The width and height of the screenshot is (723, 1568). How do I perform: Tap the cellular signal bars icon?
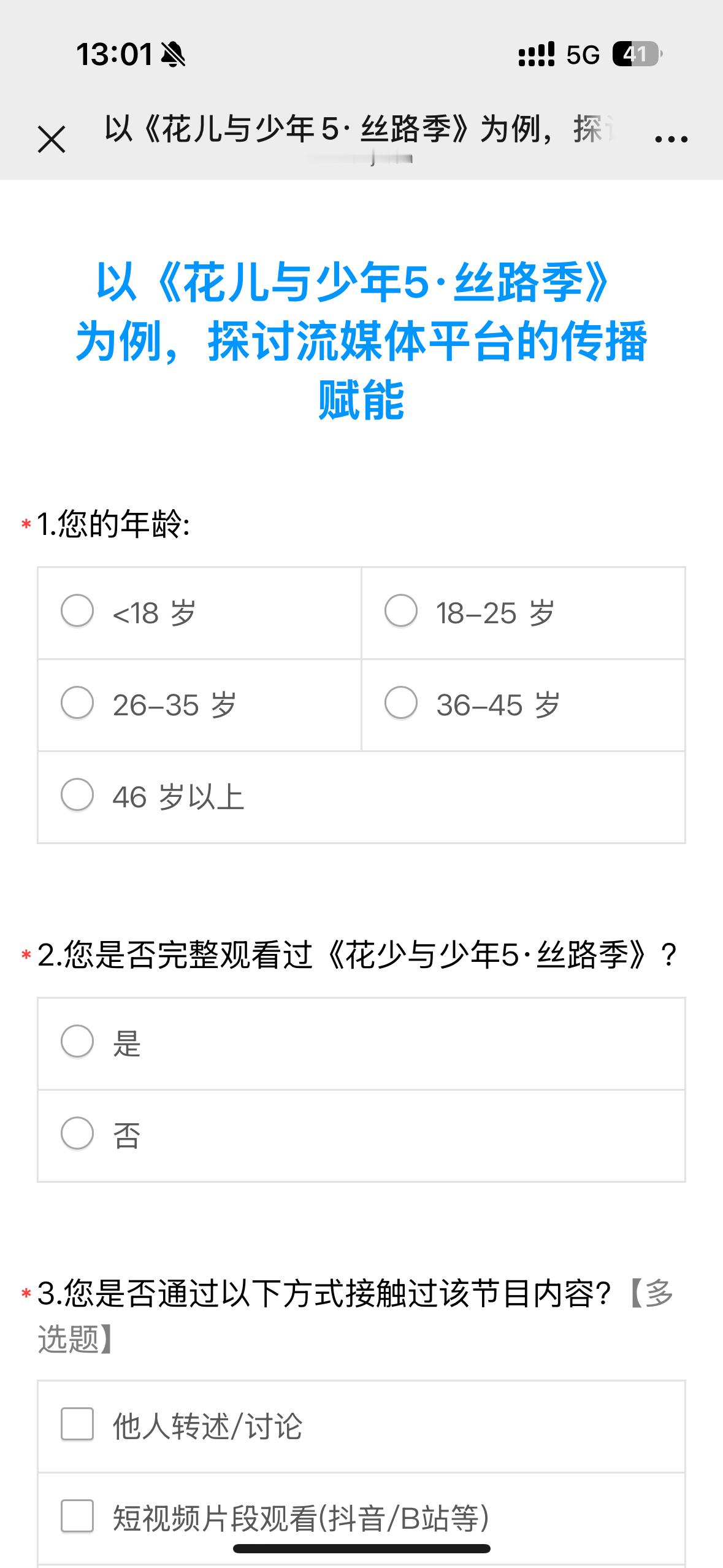536,55
